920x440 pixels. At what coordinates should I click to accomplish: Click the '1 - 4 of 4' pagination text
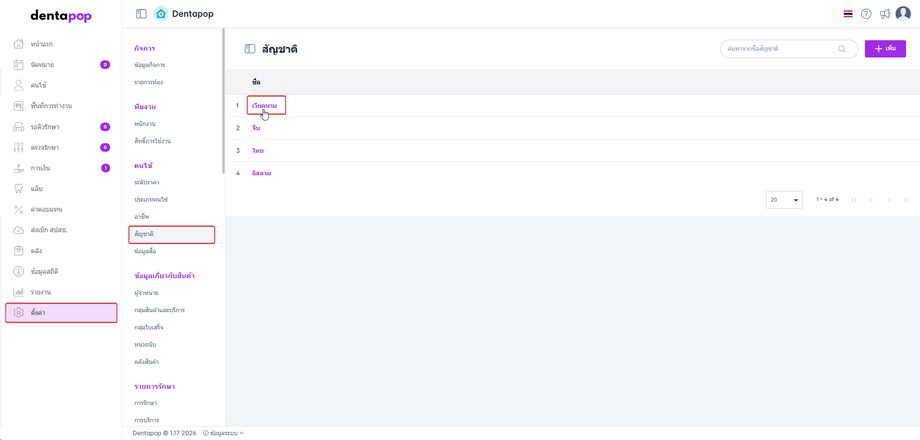[827, 199]
